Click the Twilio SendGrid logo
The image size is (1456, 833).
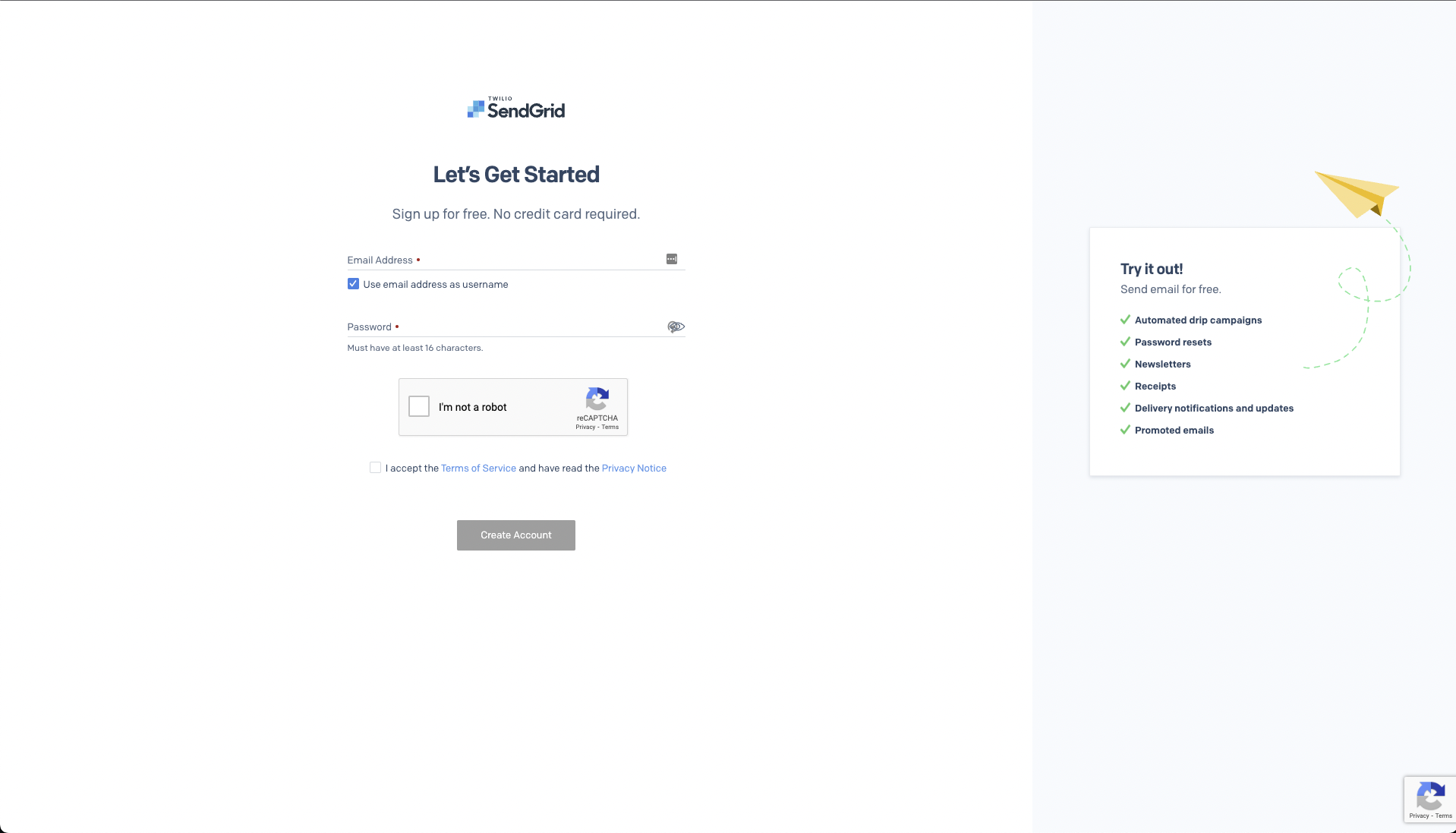click(x=516, y=109)
